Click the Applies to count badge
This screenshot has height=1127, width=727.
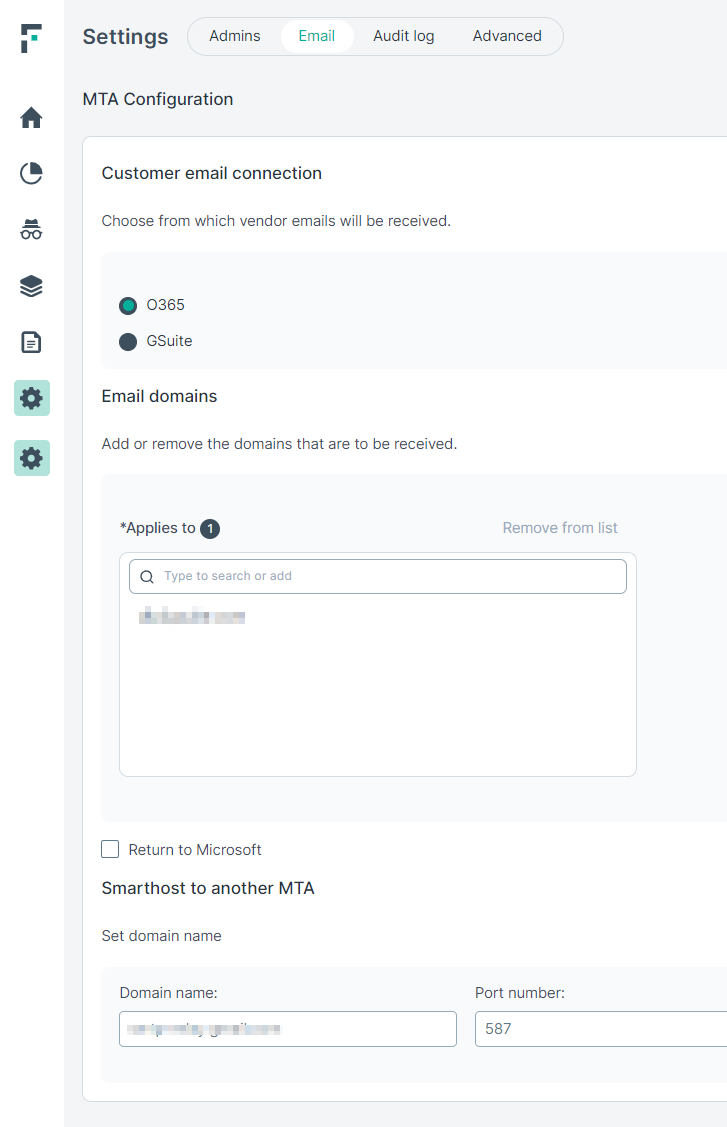[209, 528]
